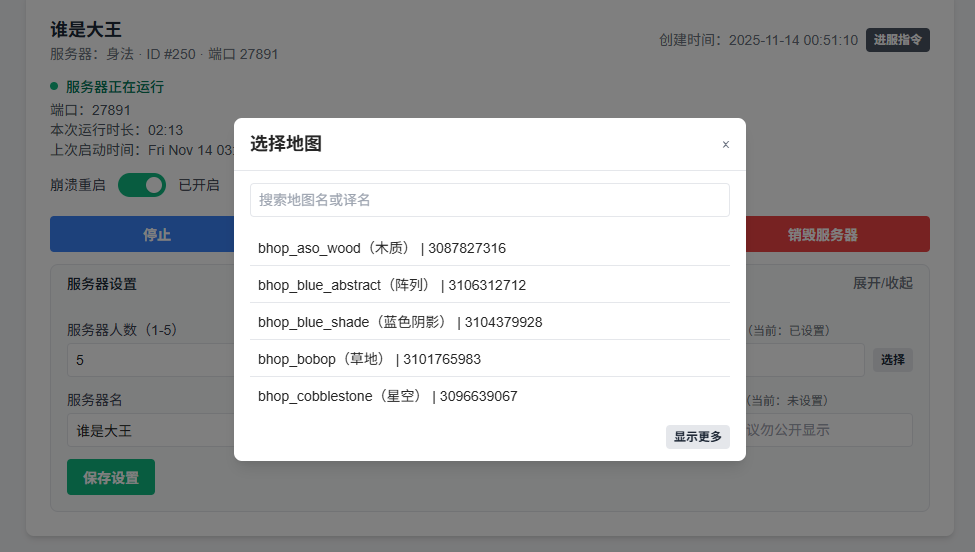Close the 选择地图 dialog
975x552 pixels.
[x=725, y=144]
